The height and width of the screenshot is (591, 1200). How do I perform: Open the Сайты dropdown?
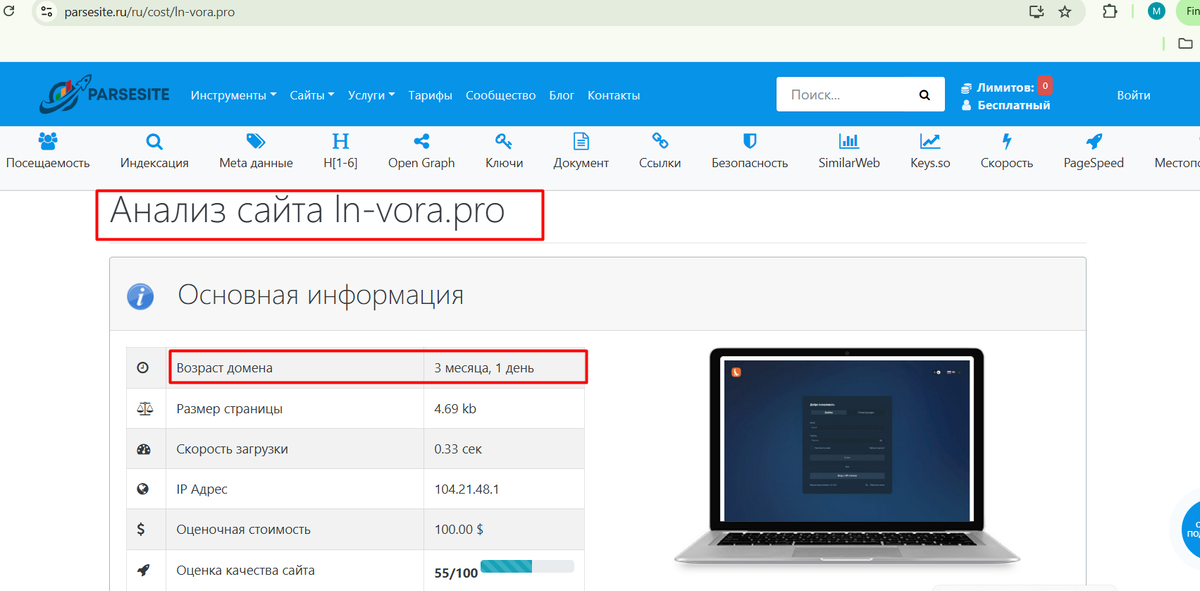[x=311, y=95]
